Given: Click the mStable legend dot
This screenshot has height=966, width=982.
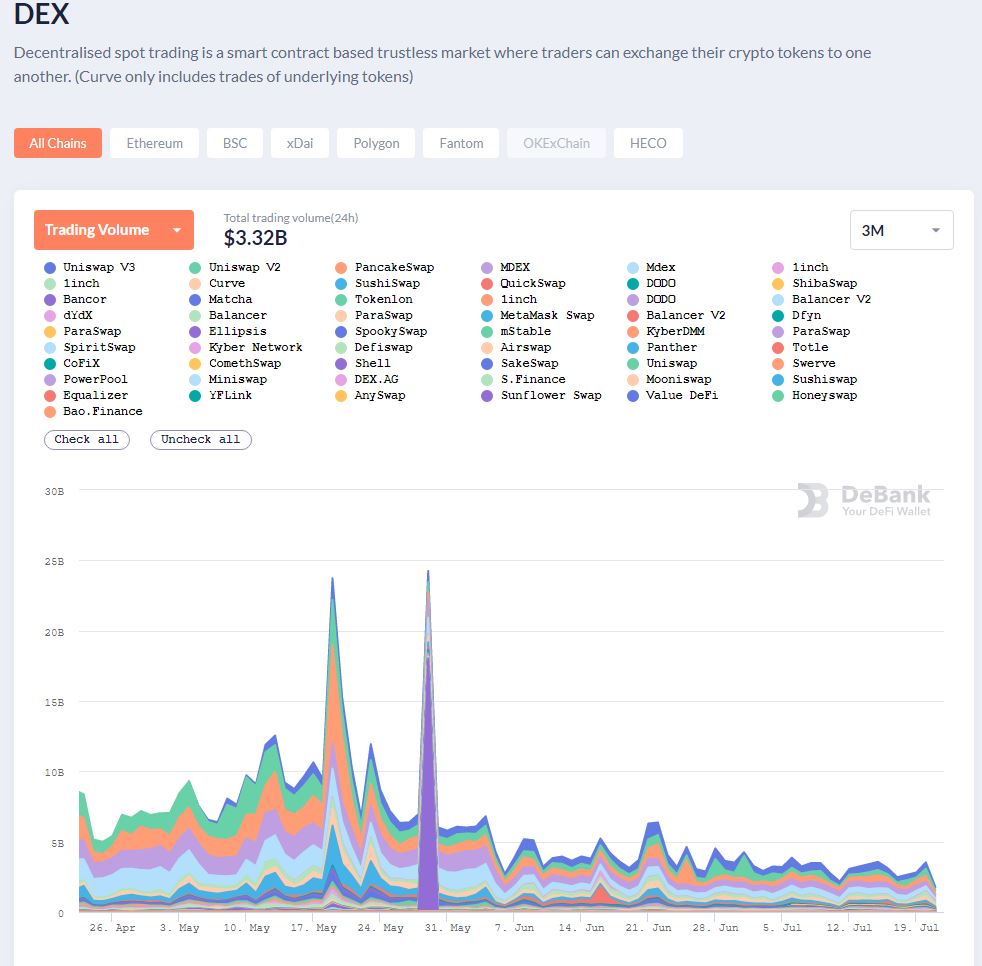Looking at the screenshot, I should pos(487,332).
